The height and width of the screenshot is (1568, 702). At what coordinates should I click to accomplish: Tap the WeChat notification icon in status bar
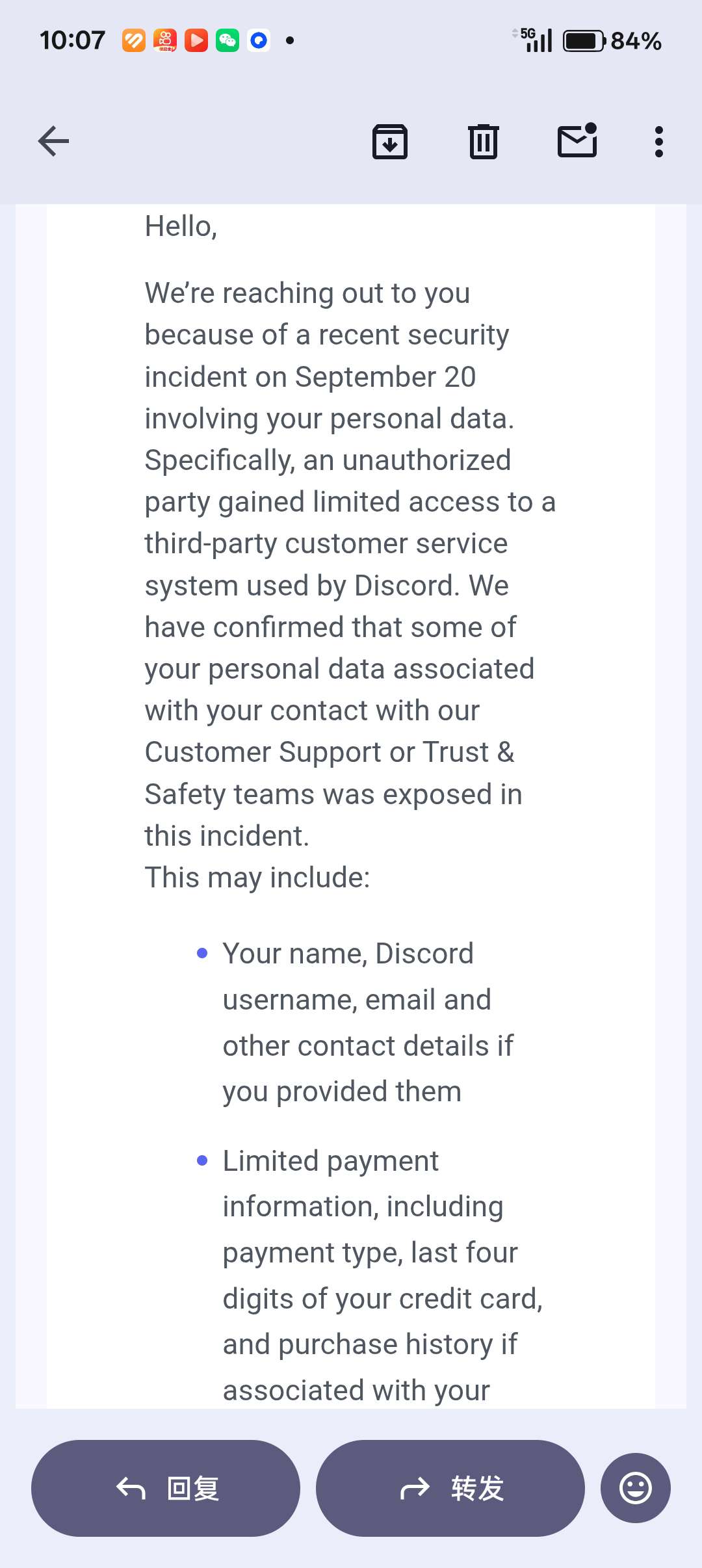(x=227, y=40)
